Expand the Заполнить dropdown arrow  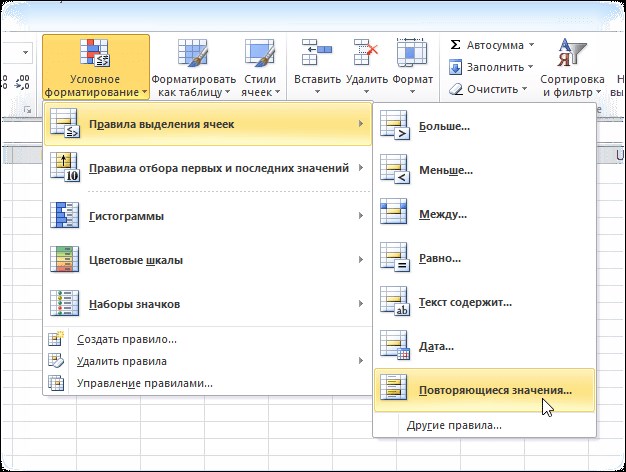coord(530,67)
